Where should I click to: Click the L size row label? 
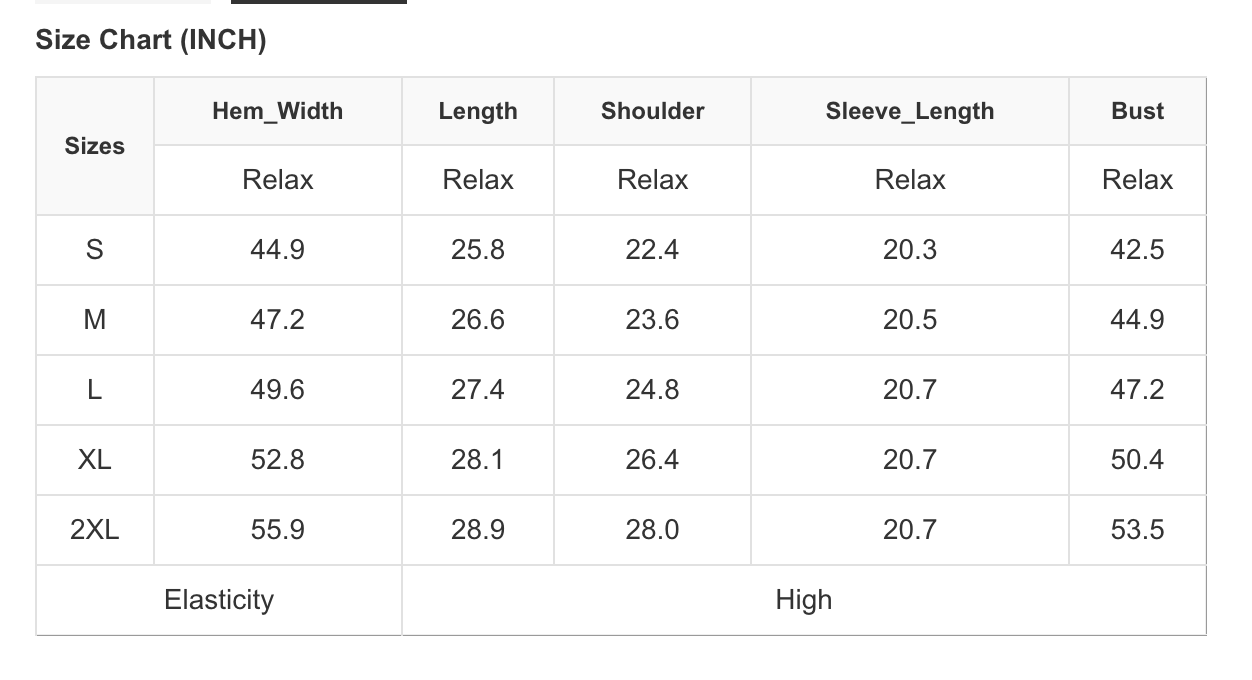(95, 390)
